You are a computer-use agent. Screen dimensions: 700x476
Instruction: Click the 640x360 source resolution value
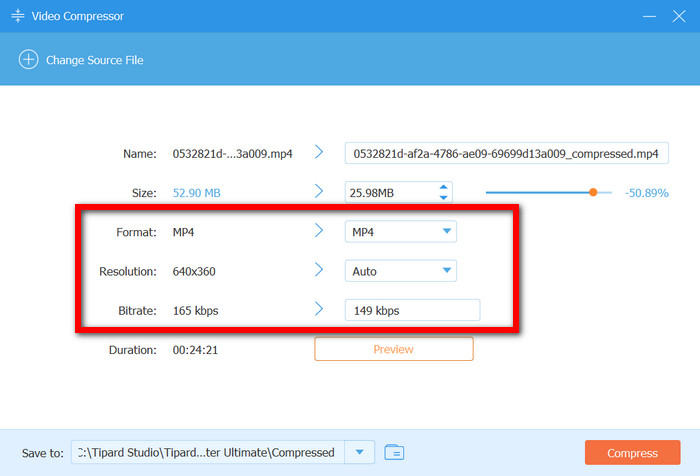[194, 271]
